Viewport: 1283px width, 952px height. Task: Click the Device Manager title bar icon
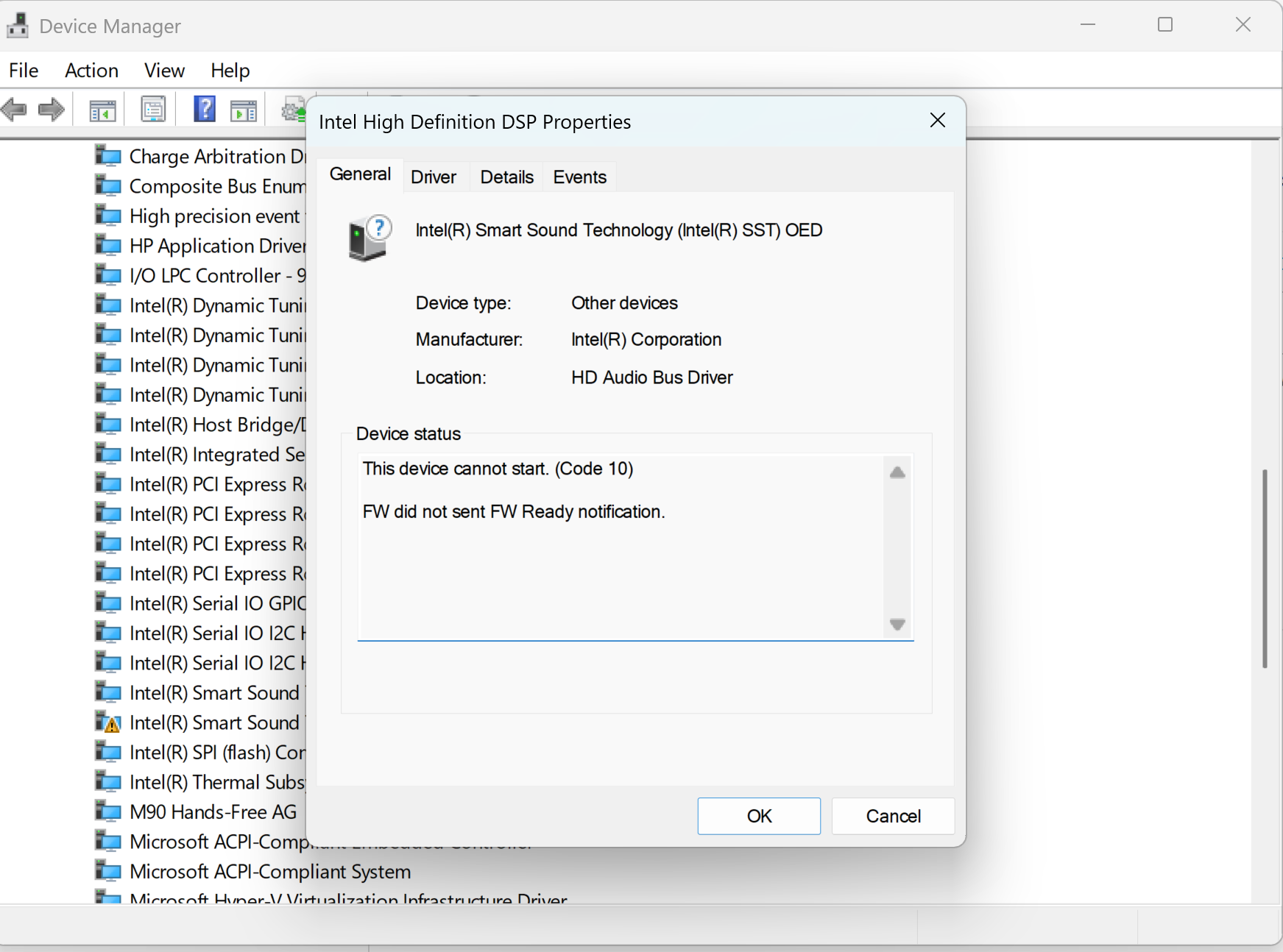17,24
